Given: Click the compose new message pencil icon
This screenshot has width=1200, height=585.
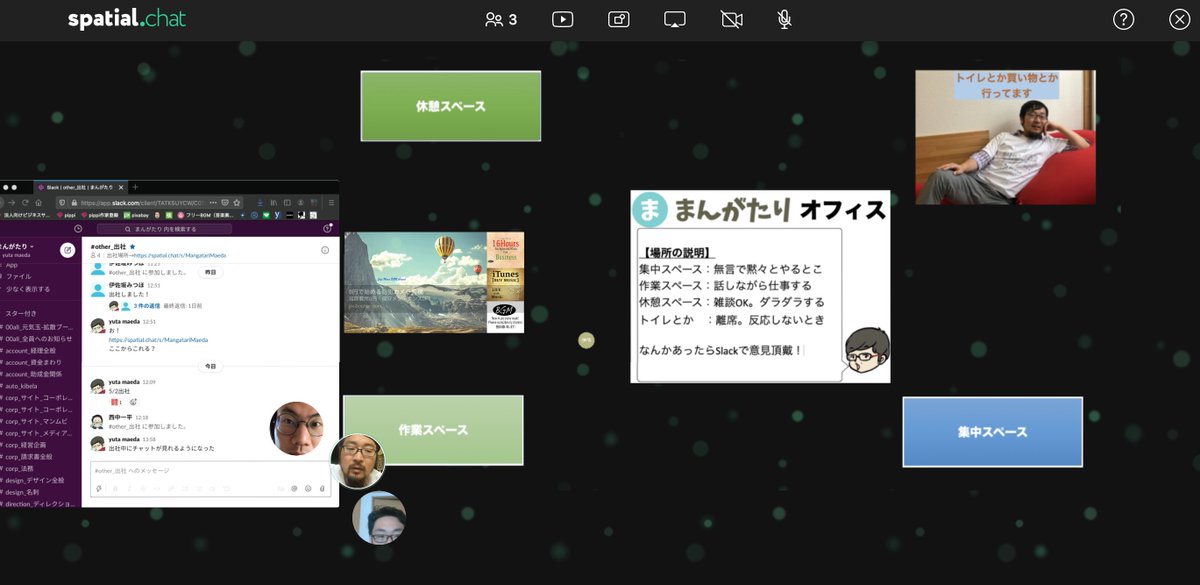Looking at the screenshot, I should [x=67, y=251].
